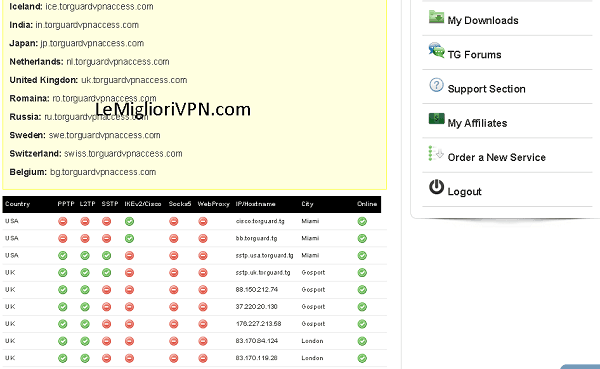Click the My Downloads folder icon
600x369 pixels.
[x=436, y=17]
